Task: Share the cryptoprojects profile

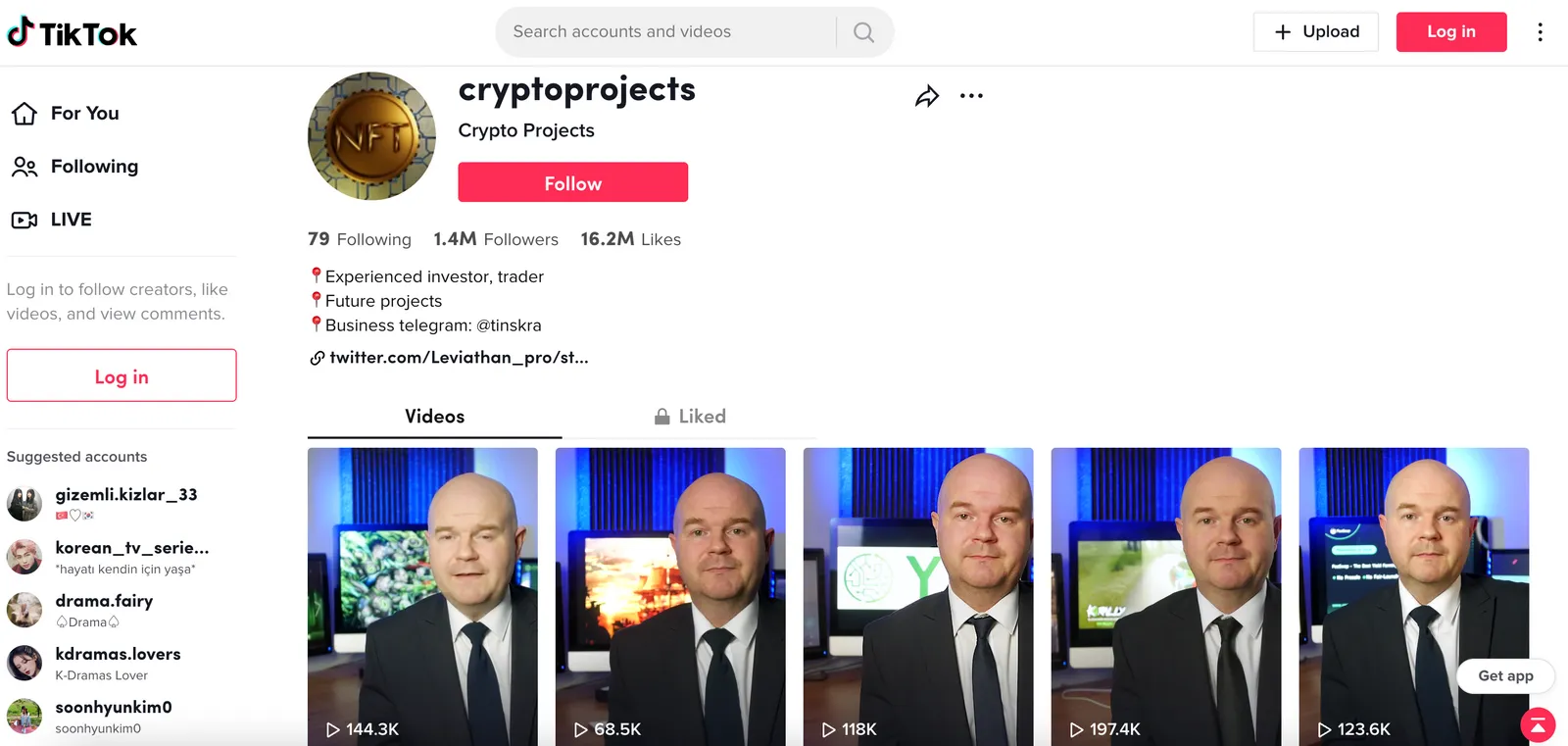Action: (927, 96)
